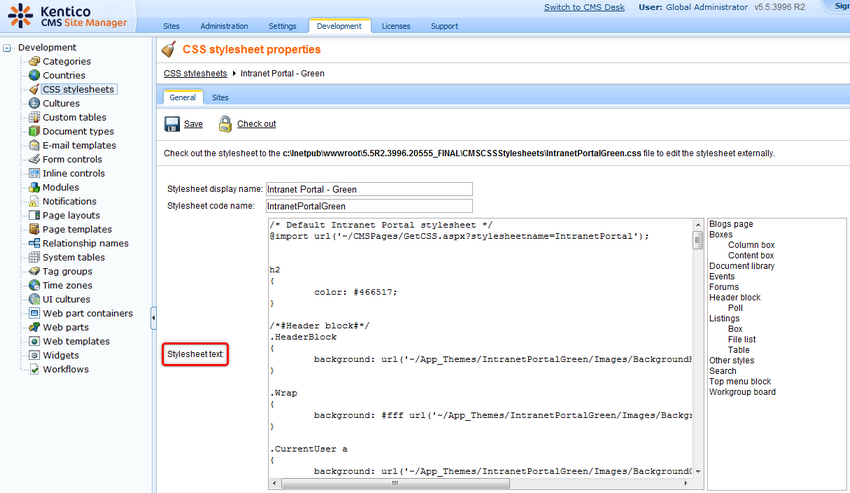This screenshot has height=493, width=850.
Task: Click the Document types icon
Action: click(x=34, y=131)
